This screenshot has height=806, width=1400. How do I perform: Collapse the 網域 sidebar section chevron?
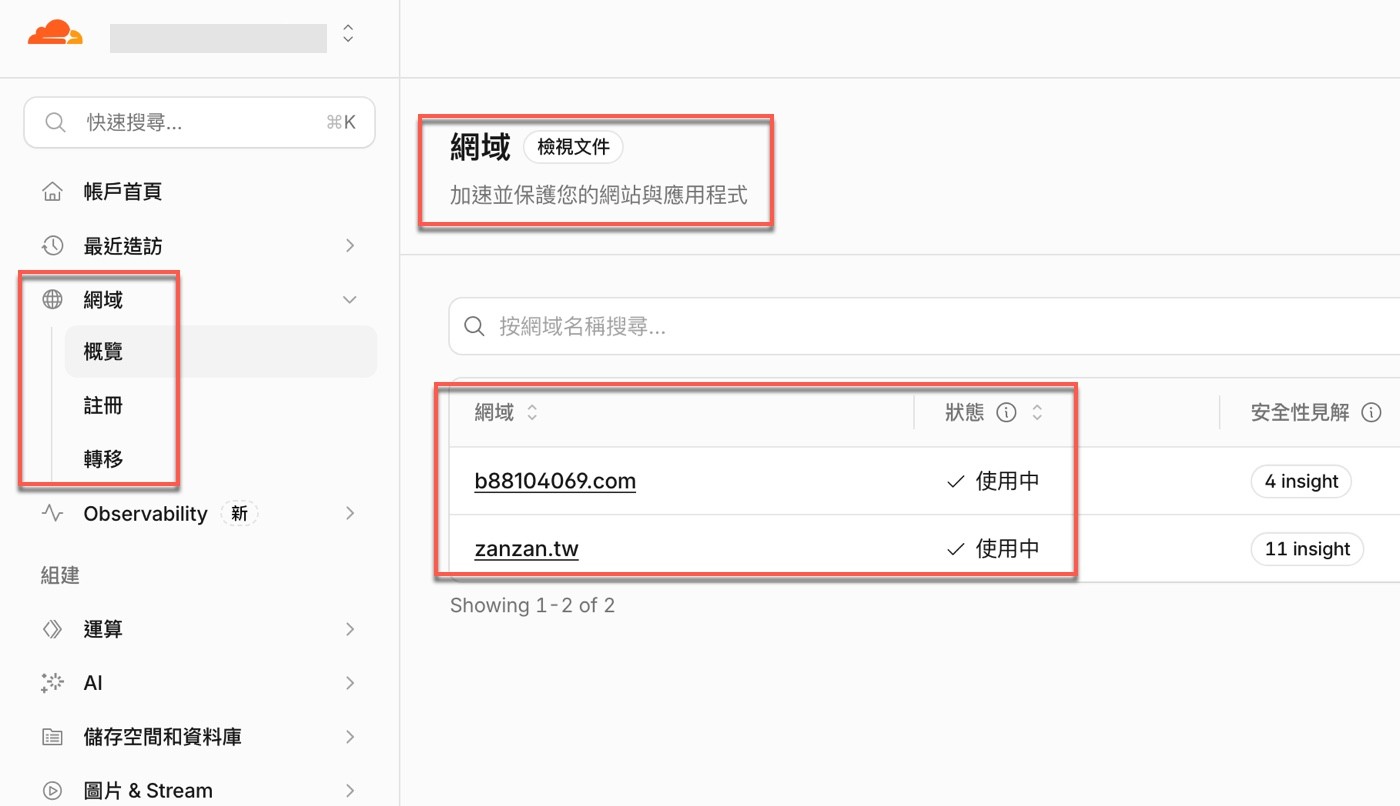tap(350, 299)
